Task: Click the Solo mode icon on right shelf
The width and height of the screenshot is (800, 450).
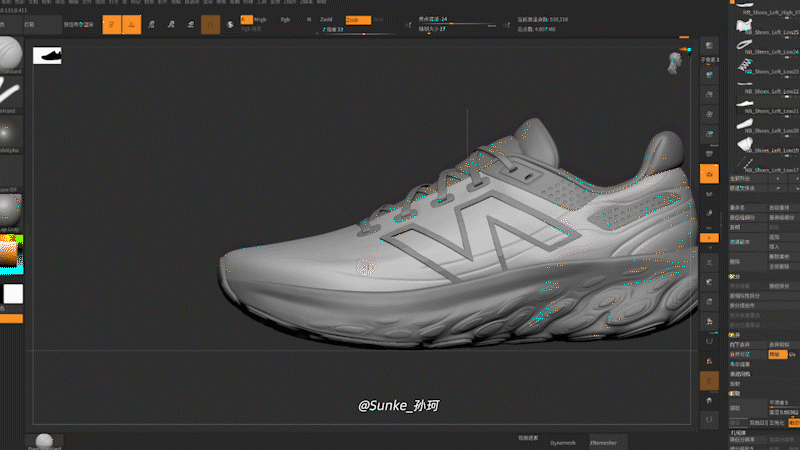Action: [709, 401]
